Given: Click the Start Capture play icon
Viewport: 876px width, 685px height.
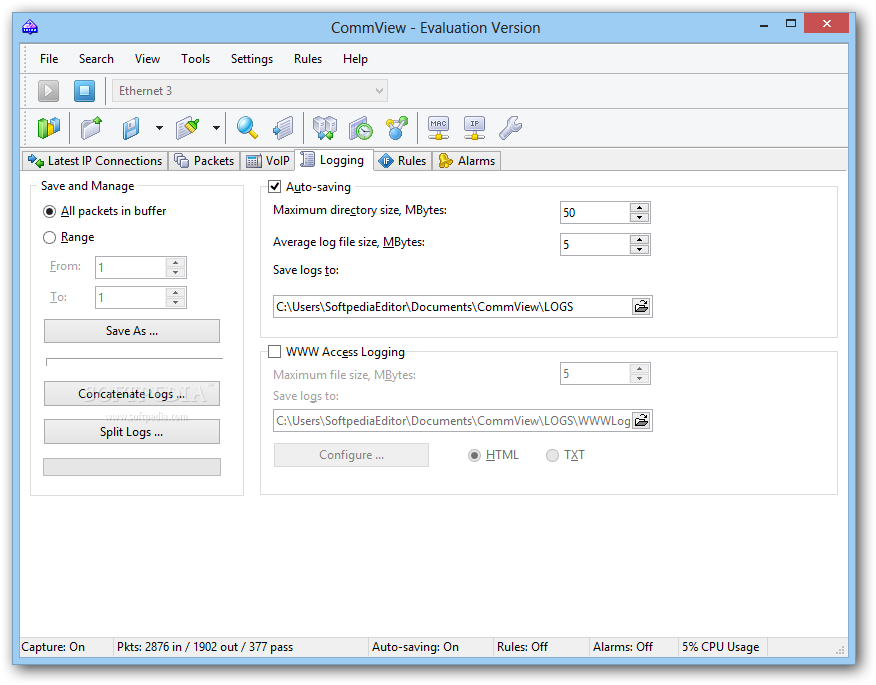Looking at the screenshot, I should (x=49, y=91).
